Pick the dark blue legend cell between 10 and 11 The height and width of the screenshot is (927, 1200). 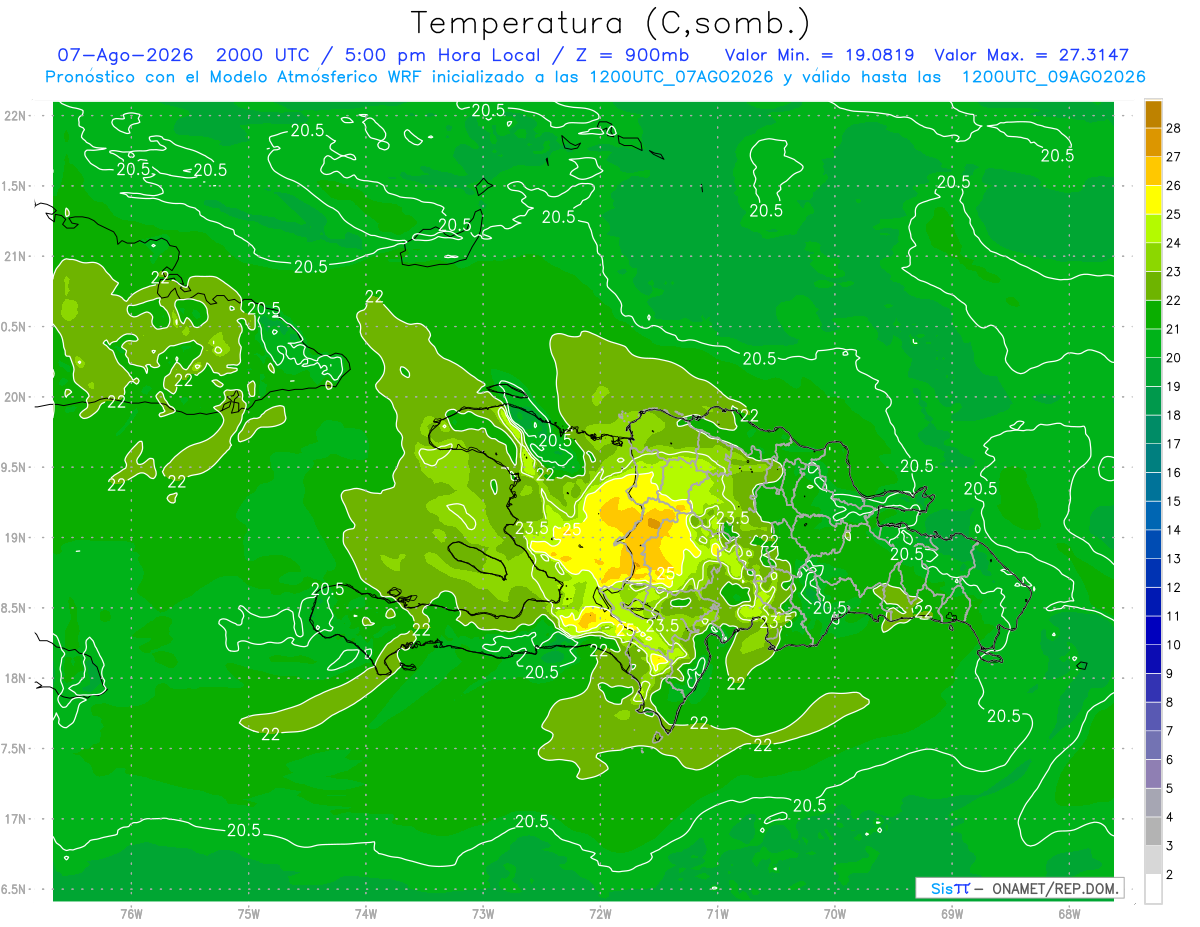pyautogui.click(x=1153, y=630)
